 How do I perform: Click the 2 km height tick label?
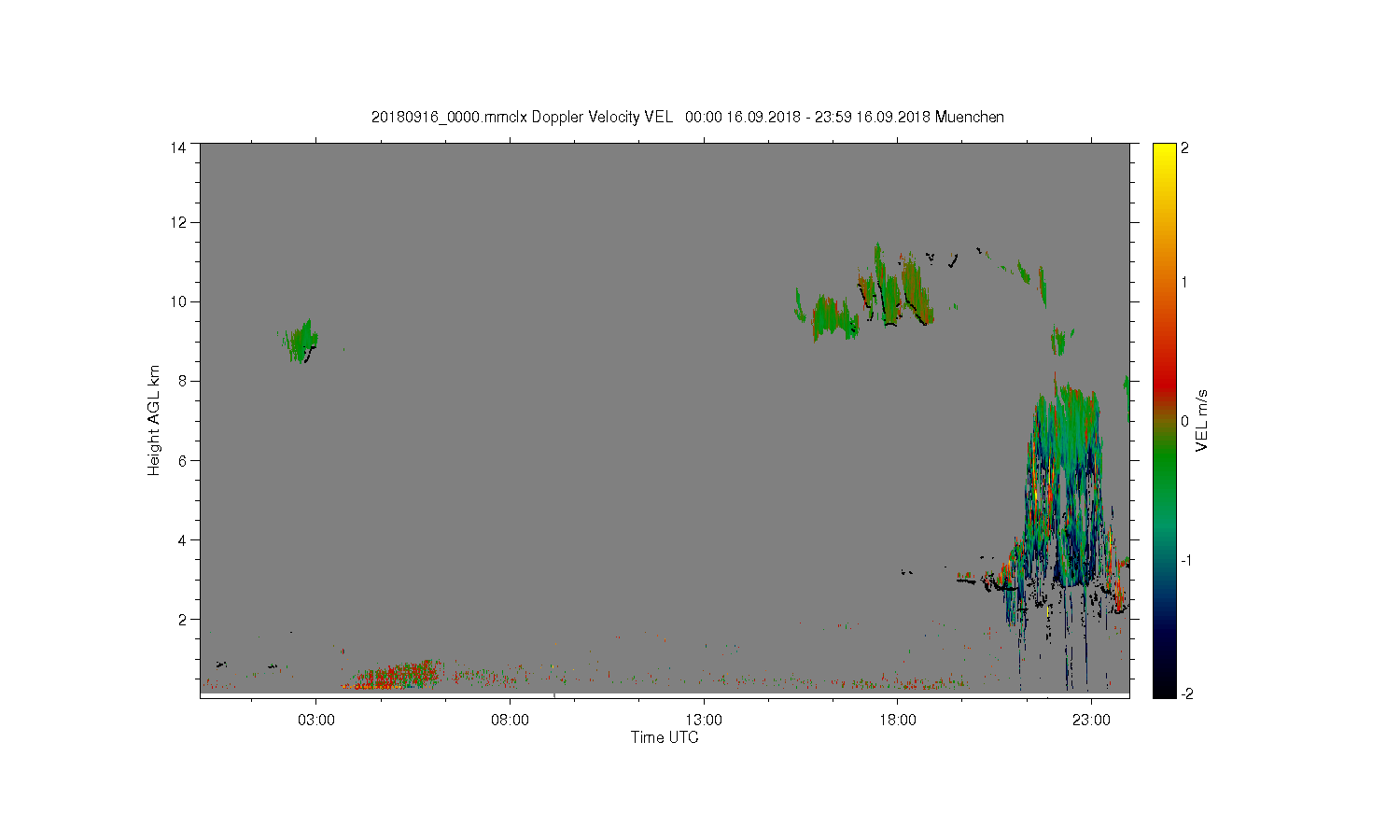click(182, 619)
